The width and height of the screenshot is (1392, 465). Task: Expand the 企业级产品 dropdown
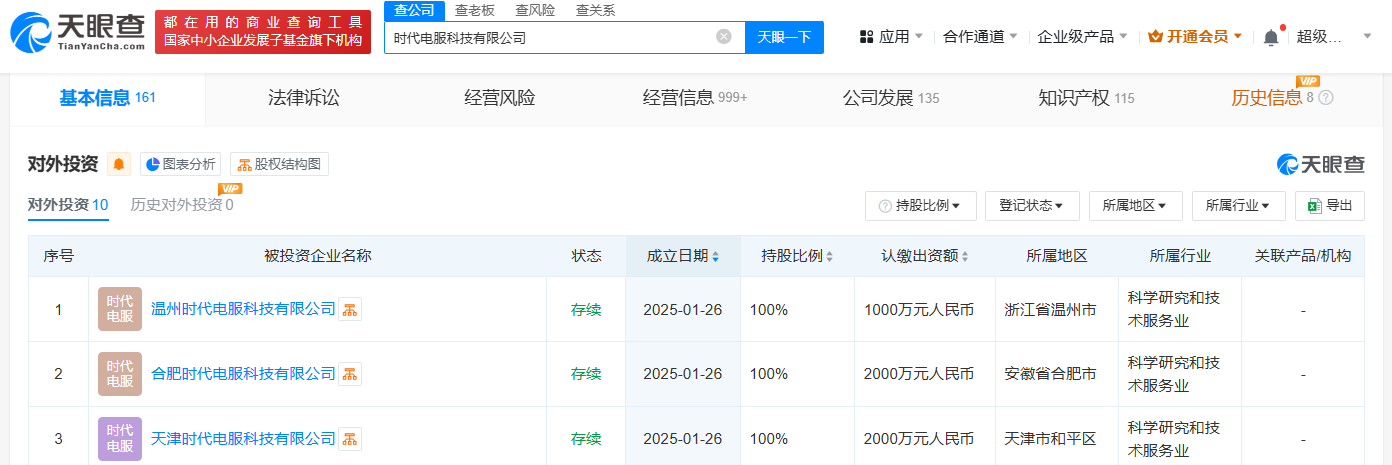(1083, 36)
